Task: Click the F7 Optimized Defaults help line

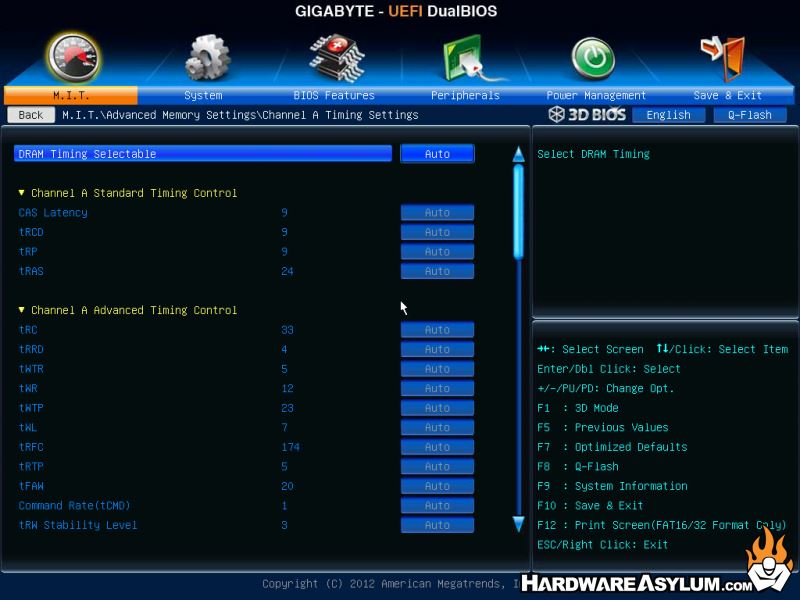Action: (612, 447)
